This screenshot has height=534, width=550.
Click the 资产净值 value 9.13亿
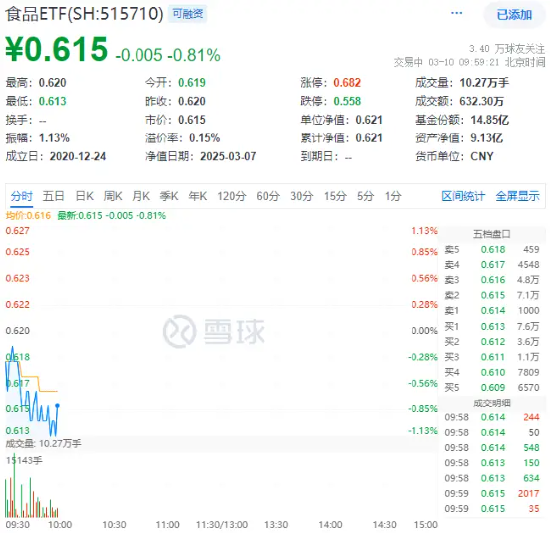(487, 138)
